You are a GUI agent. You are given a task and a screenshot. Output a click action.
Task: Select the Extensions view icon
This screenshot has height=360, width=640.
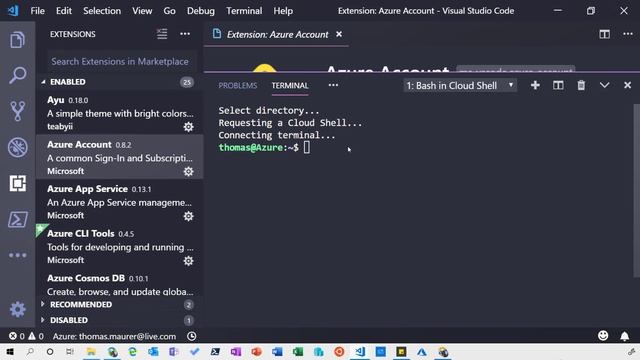click(17, 183)
